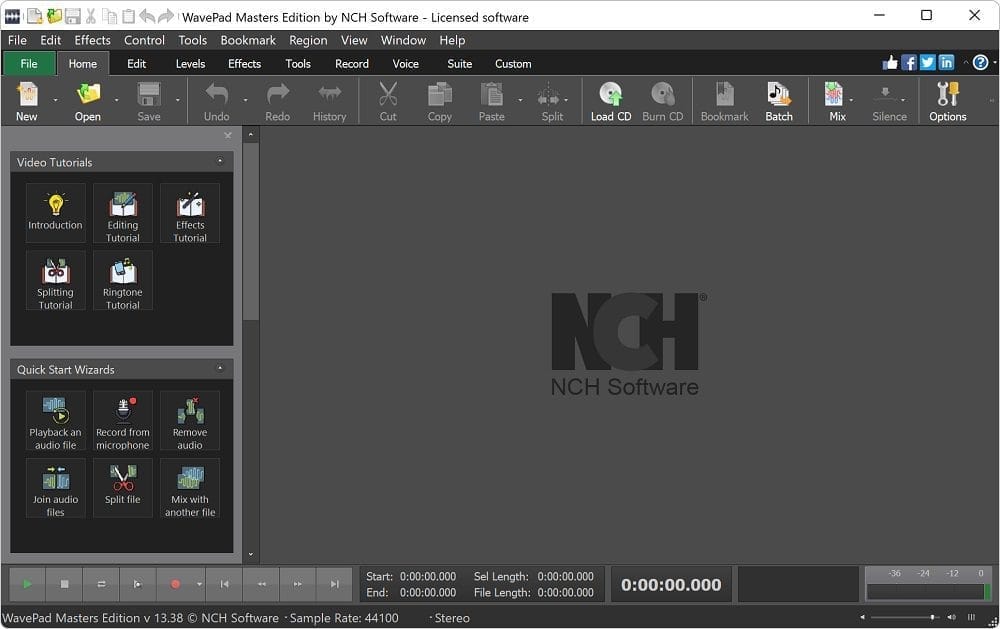Start Join audio files wizard

(x=55, y=488)
